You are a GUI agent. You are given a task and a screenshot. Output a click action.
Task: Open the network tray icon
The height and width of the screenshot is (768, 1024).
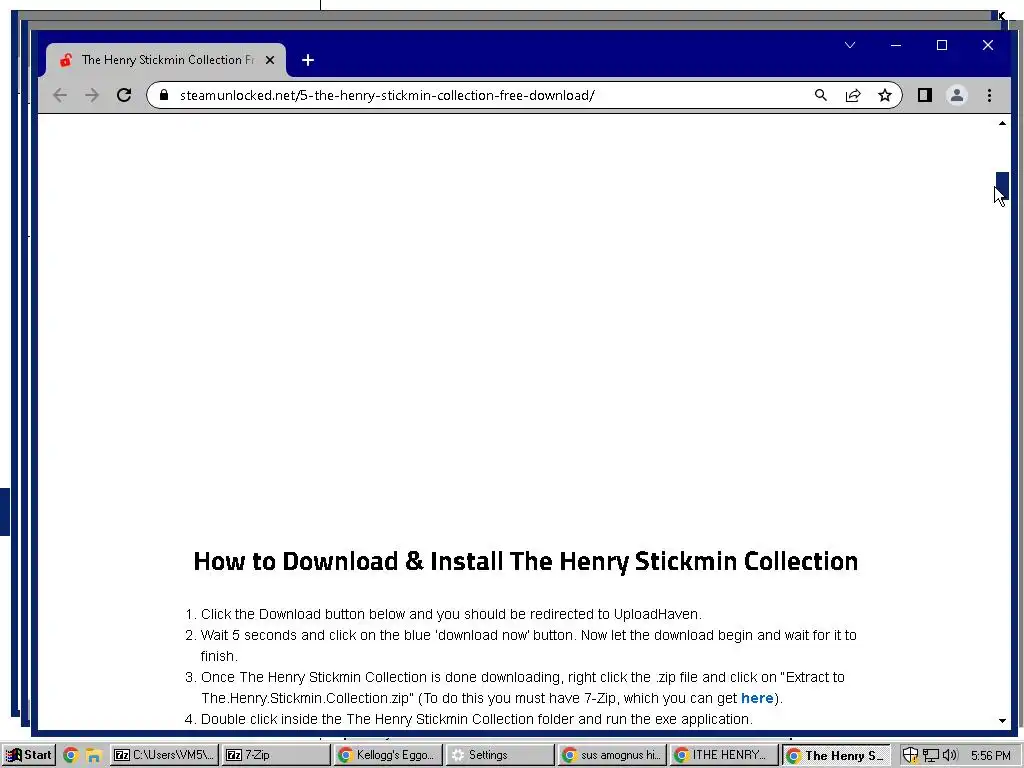[931, 756]
